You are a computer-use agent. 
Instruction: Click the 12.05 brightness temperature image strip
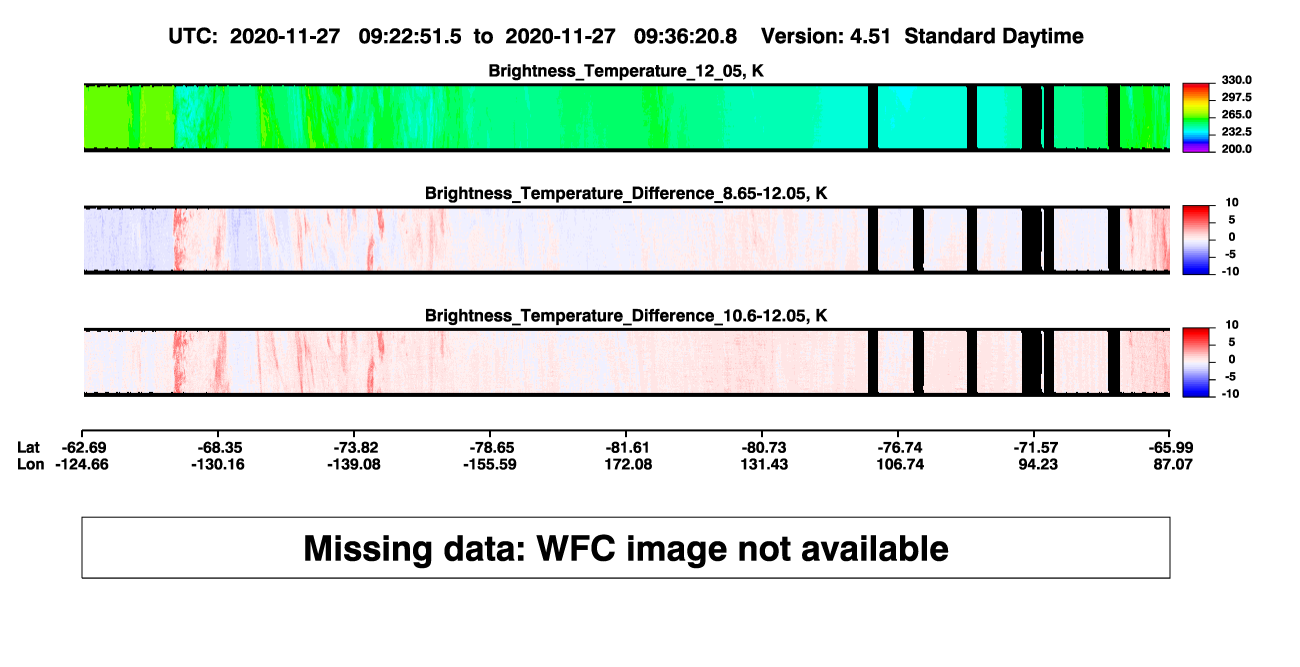click(626, 117)
